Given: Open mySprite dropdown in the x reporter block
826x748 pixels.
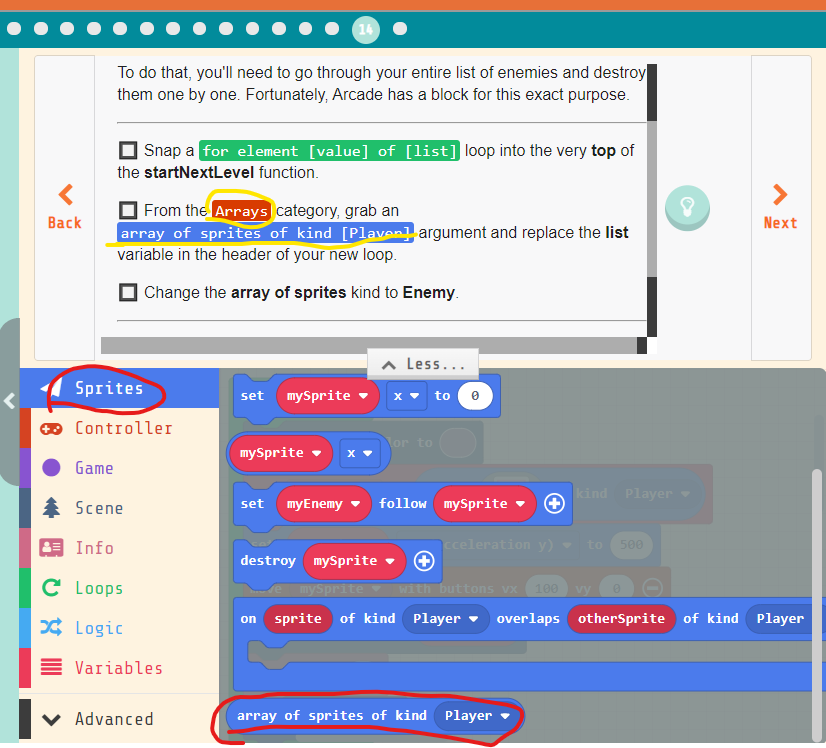Looking at the screenshot, I should click(281, 453).
